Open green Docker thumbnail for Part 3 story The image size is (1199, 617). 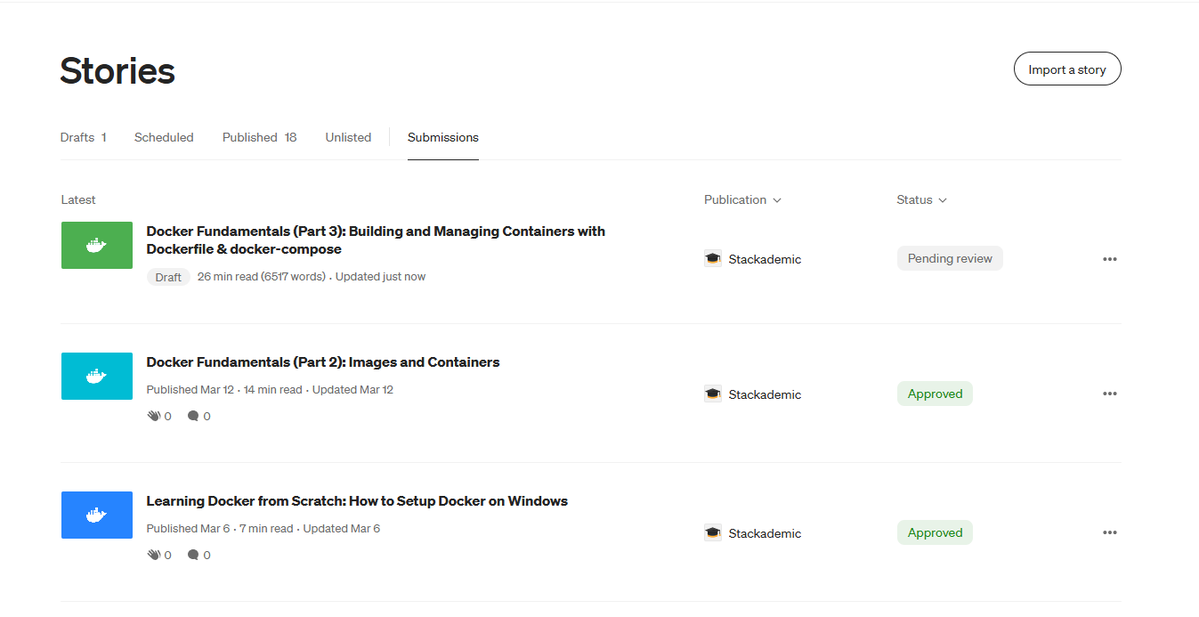pos(97,245)
